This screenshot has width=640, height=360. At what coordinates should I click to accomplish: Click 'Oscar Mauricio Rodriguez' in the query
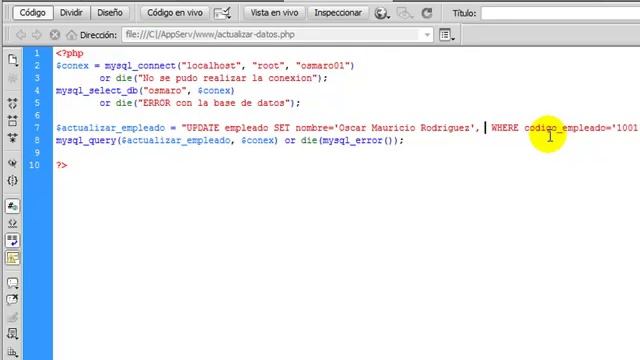(404, 128)
